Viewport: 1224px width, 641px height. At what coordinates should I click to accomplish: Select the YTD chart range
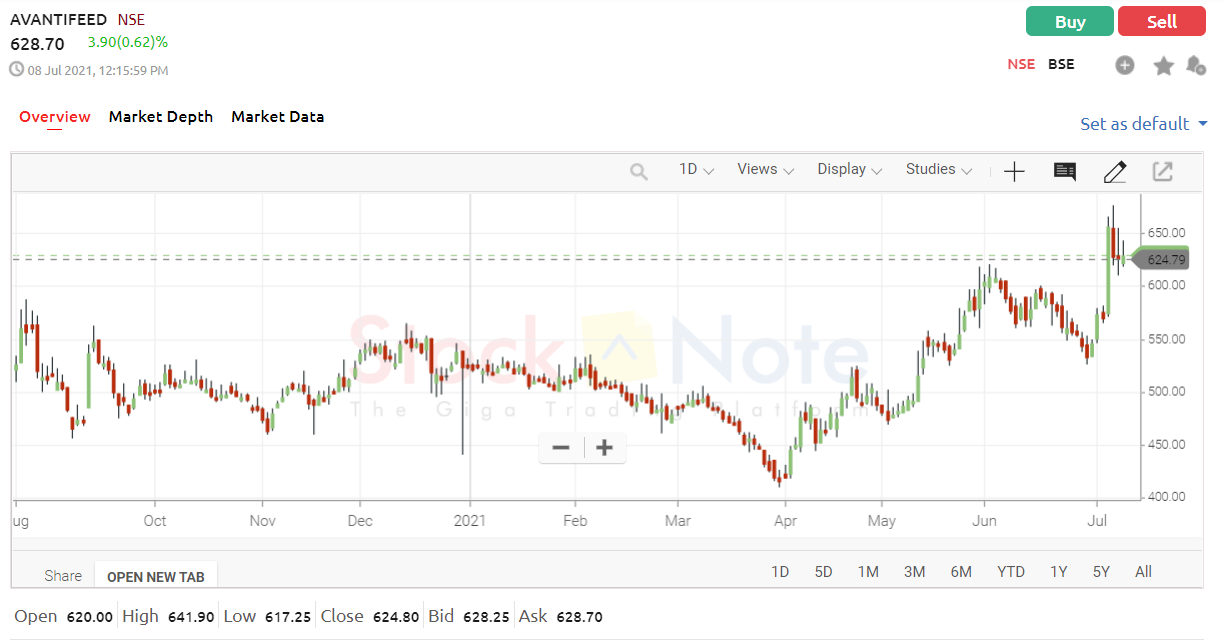click(x=1011, y=572)
